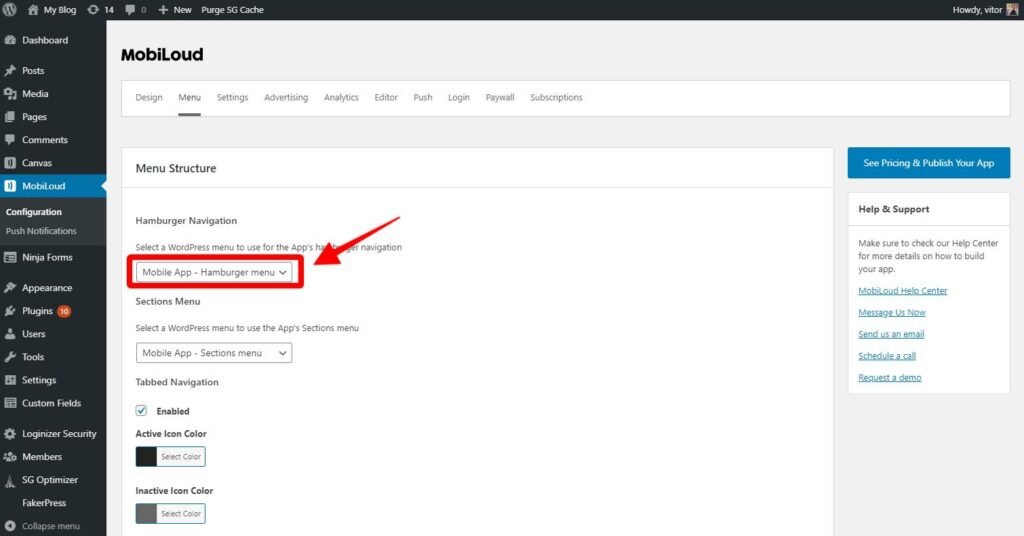Click the Users icon in sidebar
Image resolution: width=1024 pixels, height=536 pixels.
pyautogui.click(x=10, y=334)
